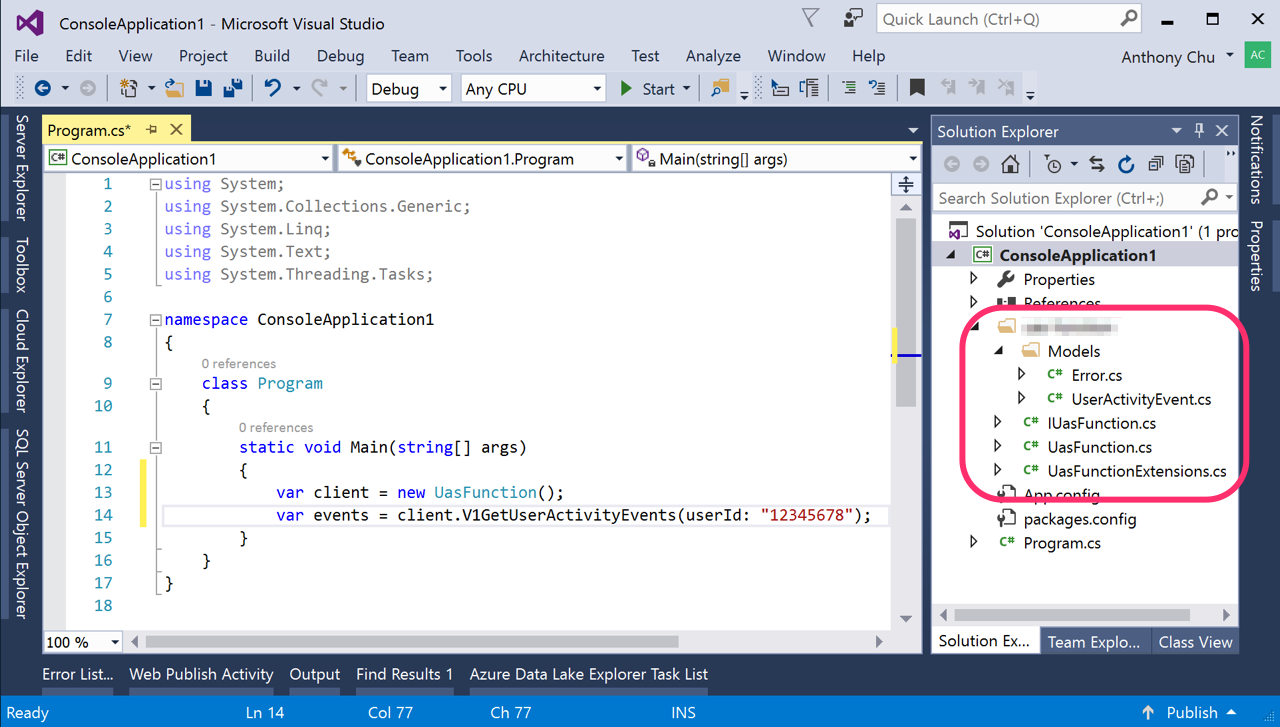Save the current file with Save icon
Viewport: 1280px width, 727px height.
pos(204,88)
